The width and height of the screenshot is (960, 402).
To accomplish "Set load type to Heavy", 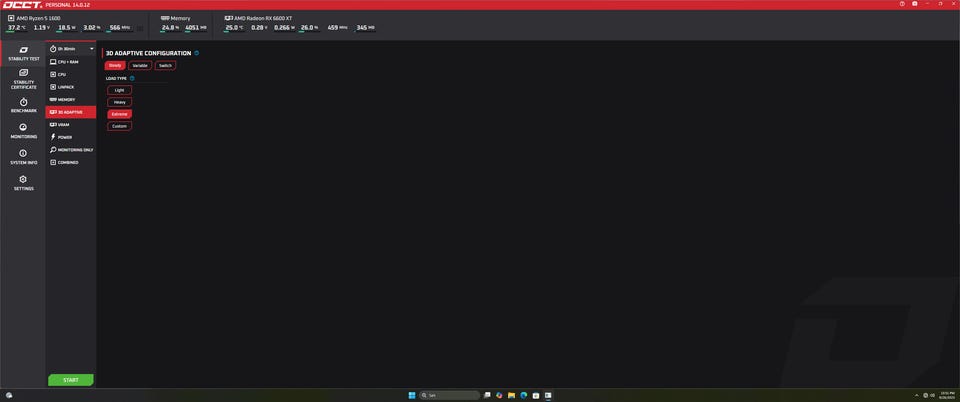I will tap(119, 102).
